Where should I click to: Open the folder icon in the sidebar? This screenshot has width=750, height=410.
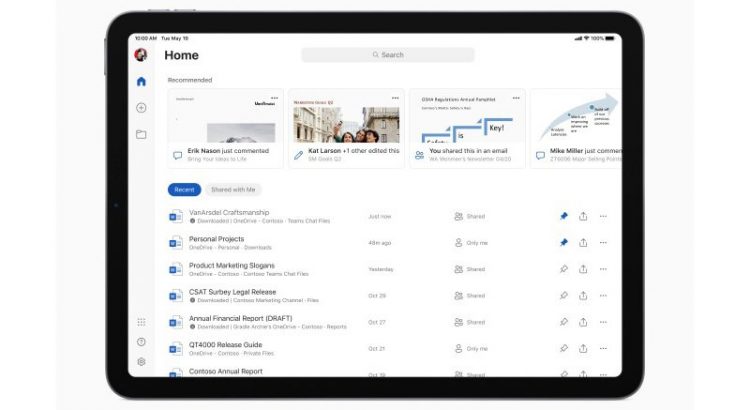point(141,134)
